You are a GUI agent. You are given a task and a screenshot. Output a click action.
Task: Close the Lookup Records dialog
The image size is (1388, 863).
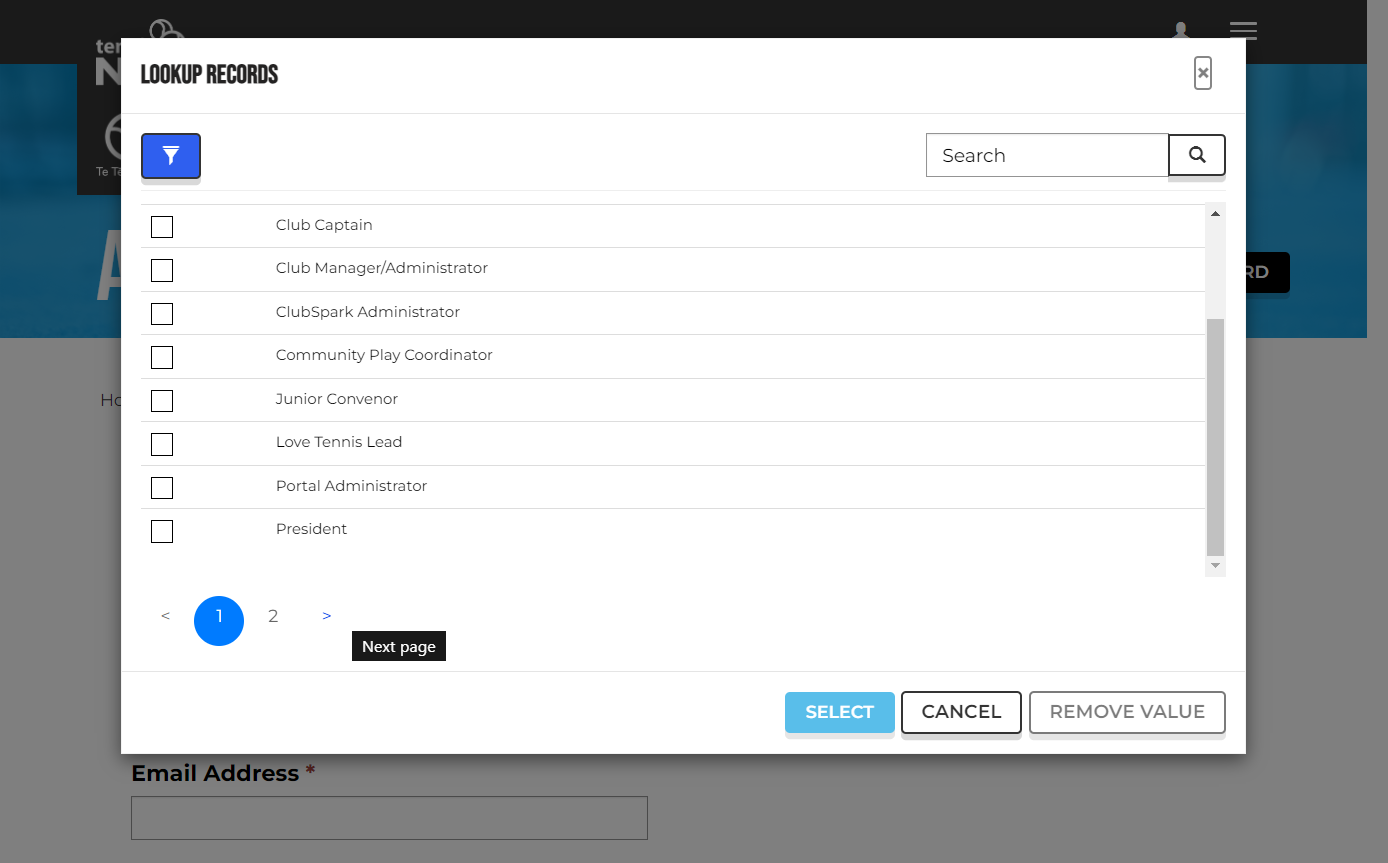(1203, 73)
